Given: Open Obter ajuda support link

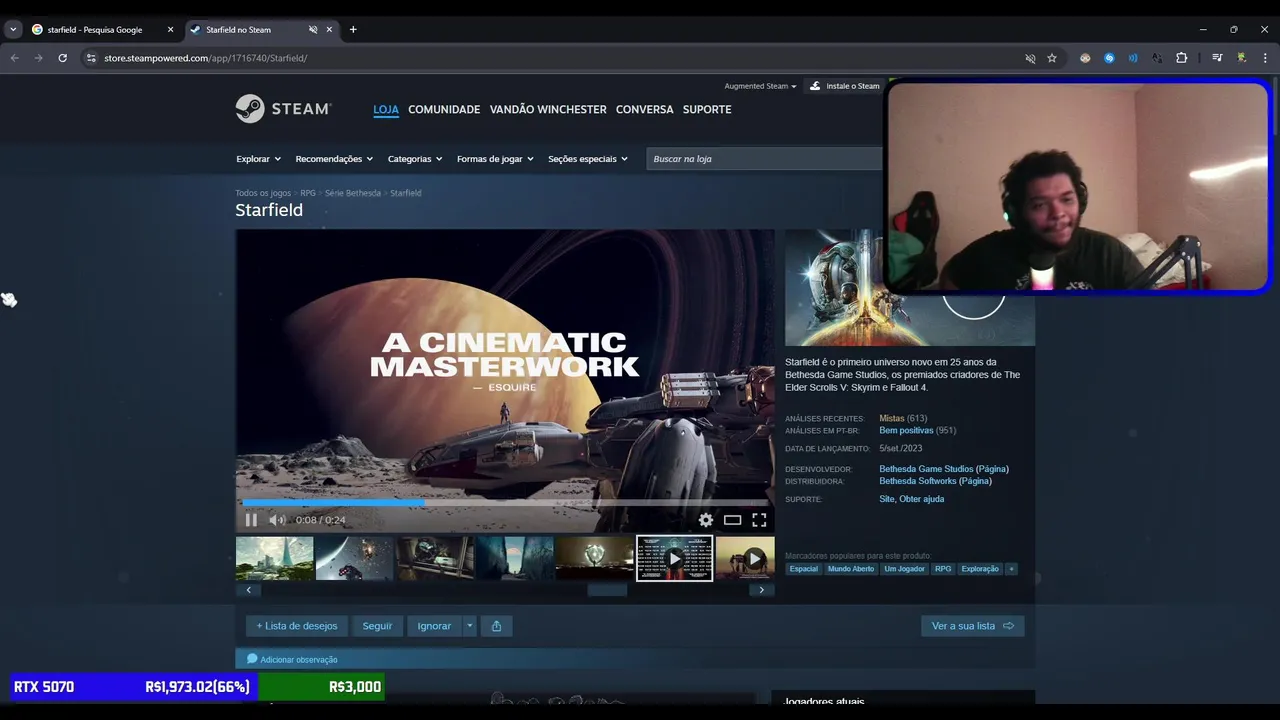Looking at the screenshot, I should 921,499.
